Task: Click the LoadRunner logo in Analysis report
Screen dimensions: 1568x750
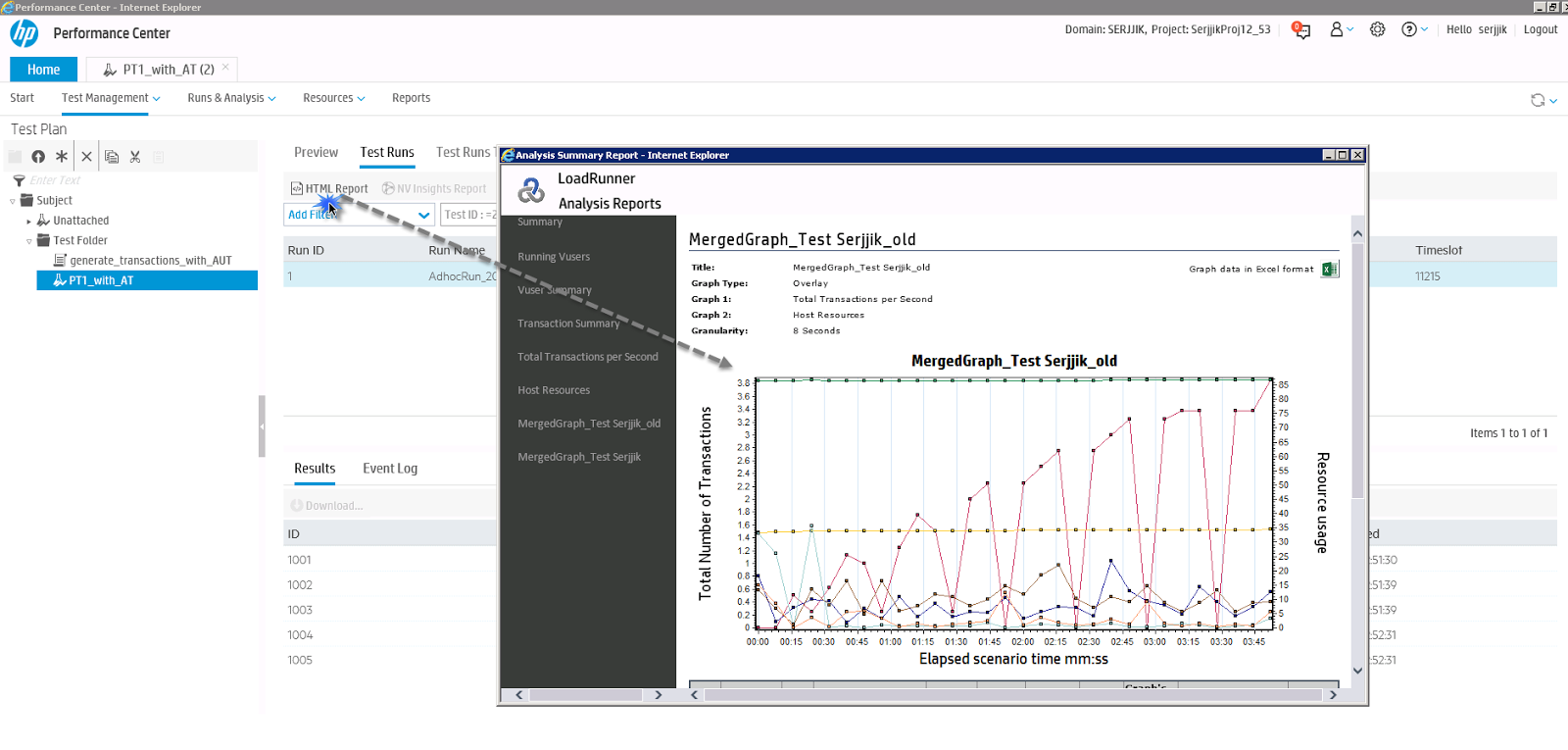Action: coord(531,190)
